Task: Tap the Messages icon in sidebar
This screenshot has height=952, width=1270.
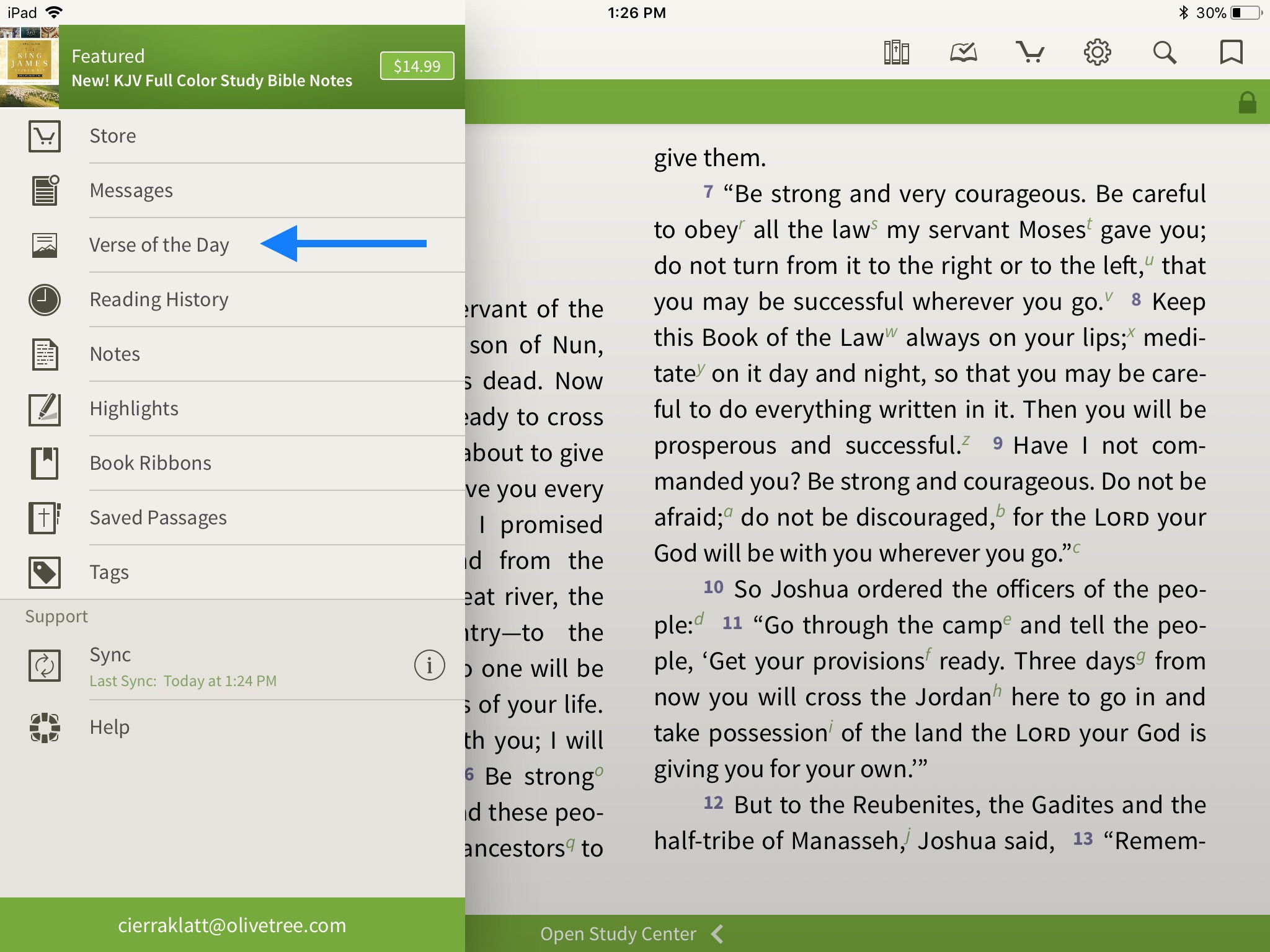Action: coord(45,190)
